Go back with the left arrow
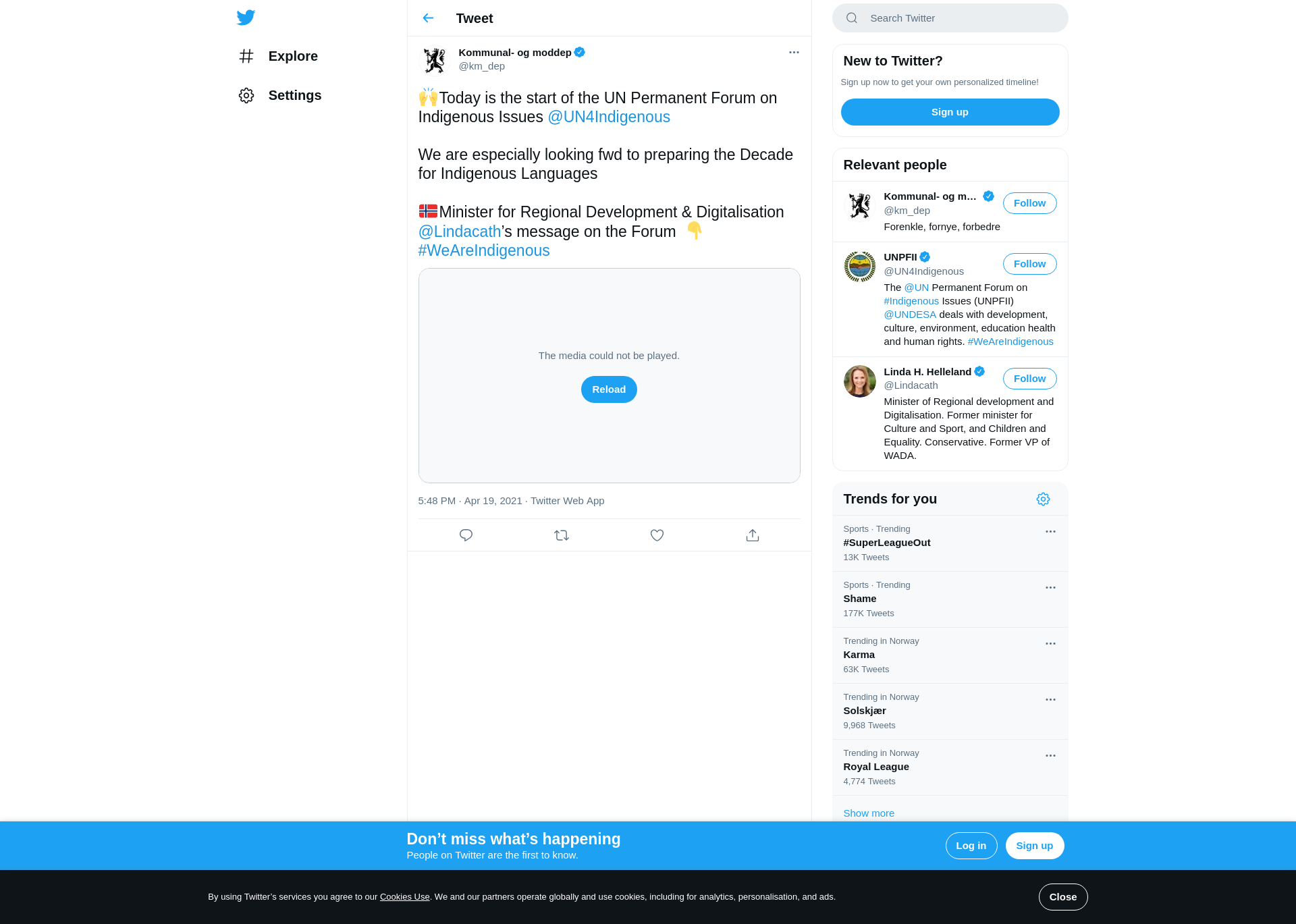The height and width of the screenshot is (924, 1296). click(428, 18)
